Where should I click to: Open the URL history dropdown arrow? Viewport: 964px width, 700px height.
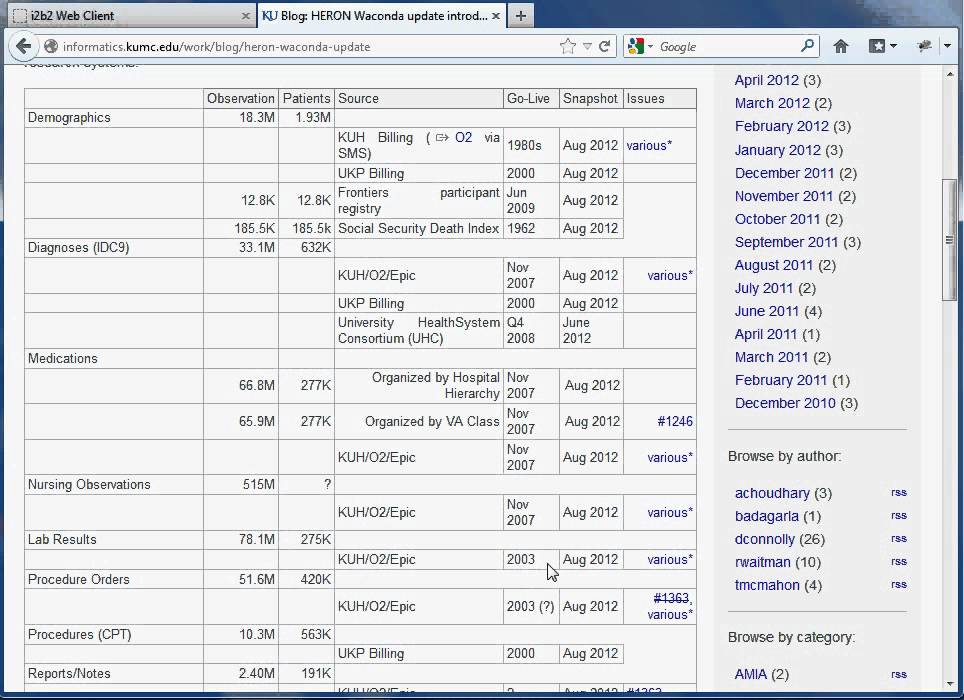587,46
